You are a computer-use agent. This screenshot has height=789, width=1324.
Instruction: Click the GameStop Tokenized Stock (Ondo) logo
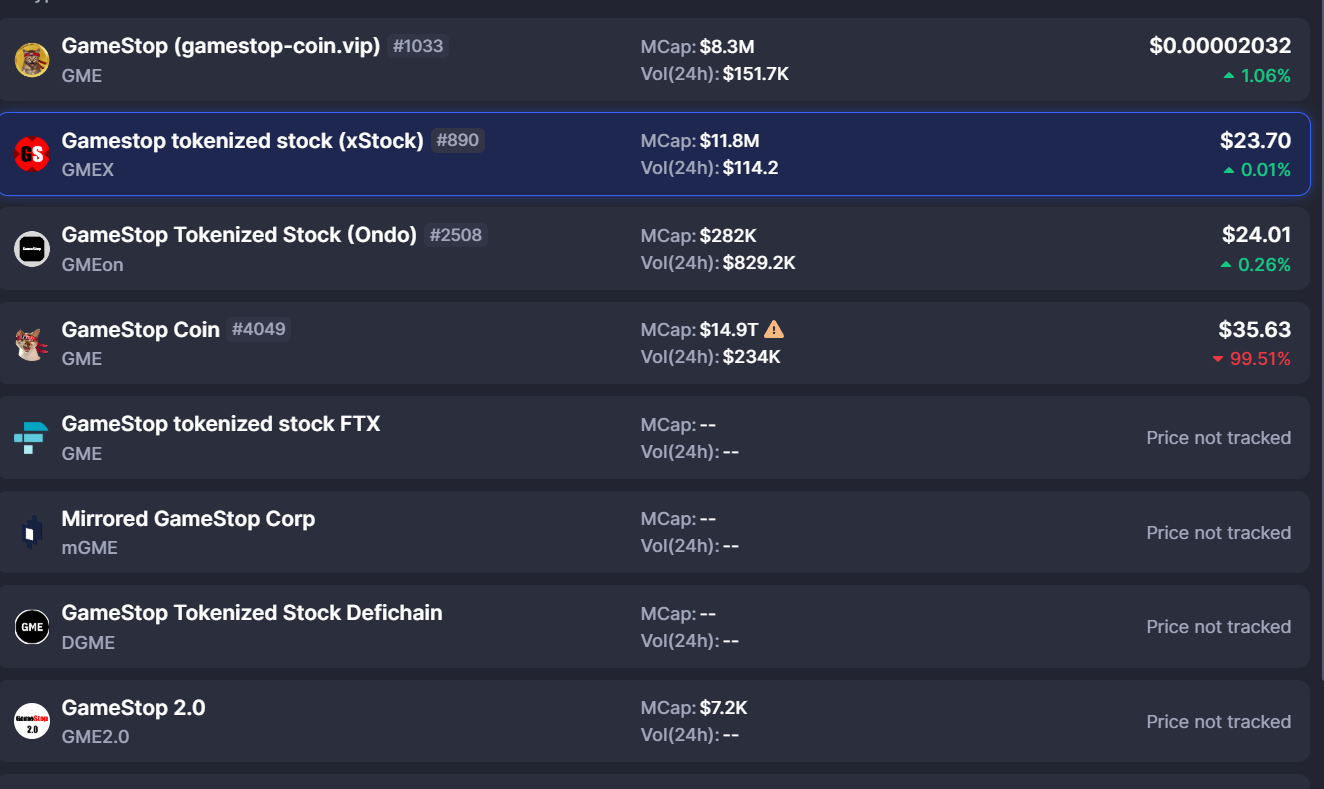(x=32, y=249)
